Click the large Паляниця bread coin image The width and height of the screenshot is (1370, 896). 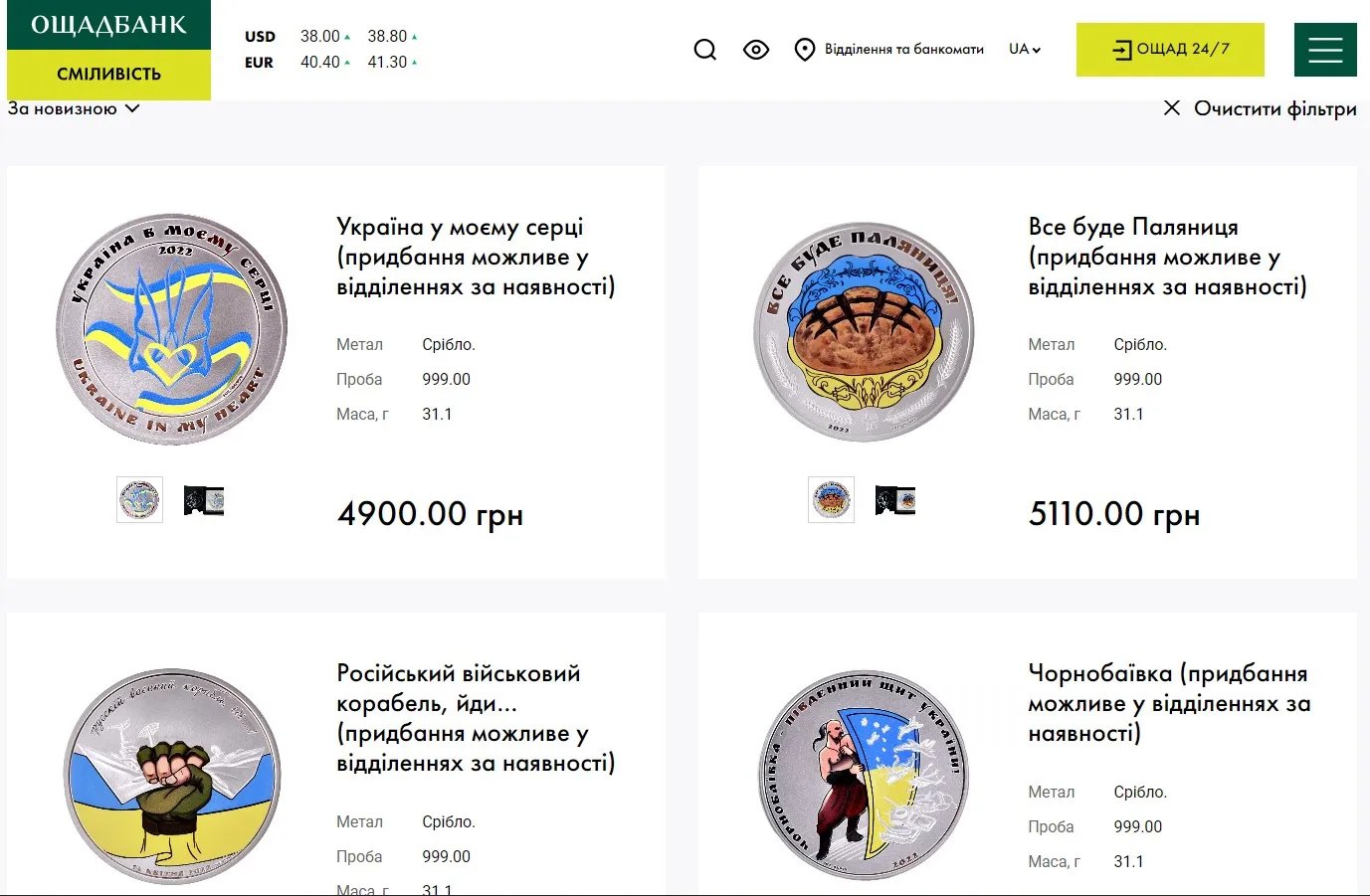(864, 332)
